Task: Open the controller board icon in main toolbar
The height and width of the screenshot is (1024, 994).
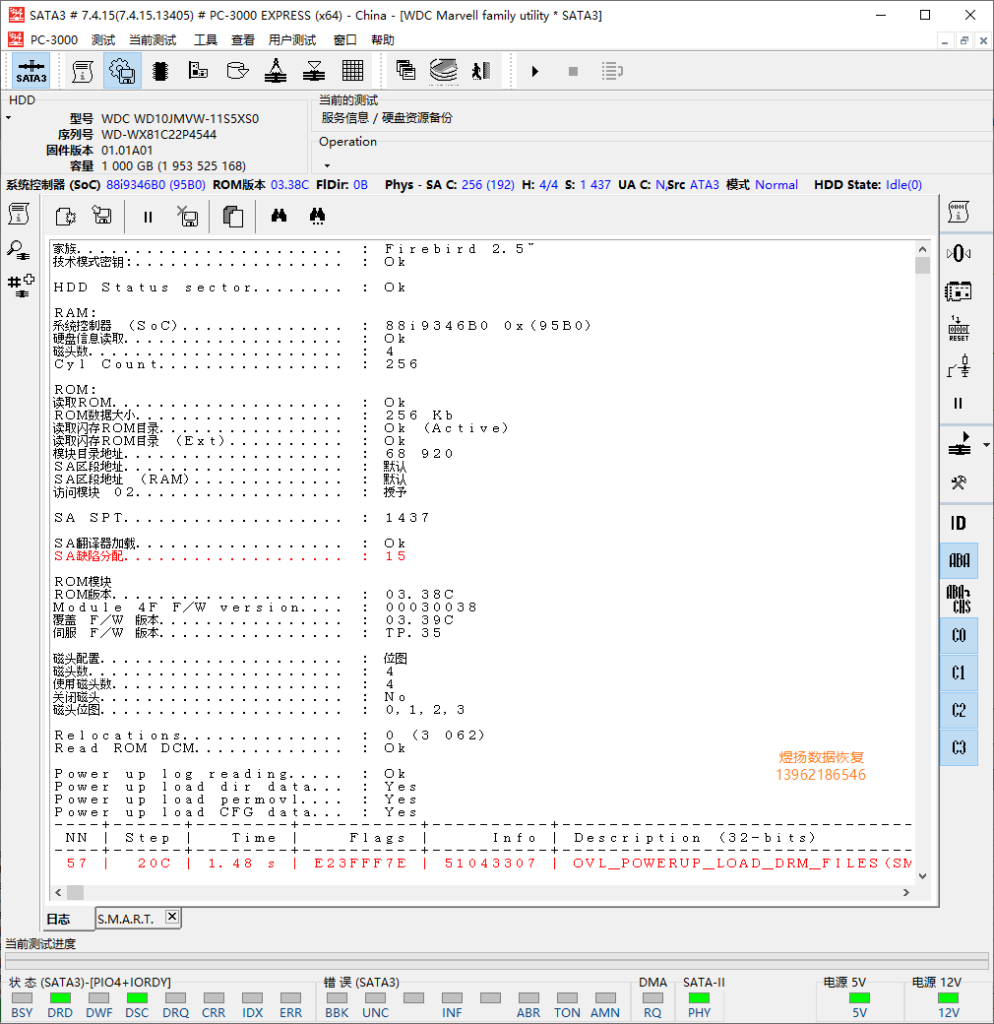Action: click(x=198, y=71)
